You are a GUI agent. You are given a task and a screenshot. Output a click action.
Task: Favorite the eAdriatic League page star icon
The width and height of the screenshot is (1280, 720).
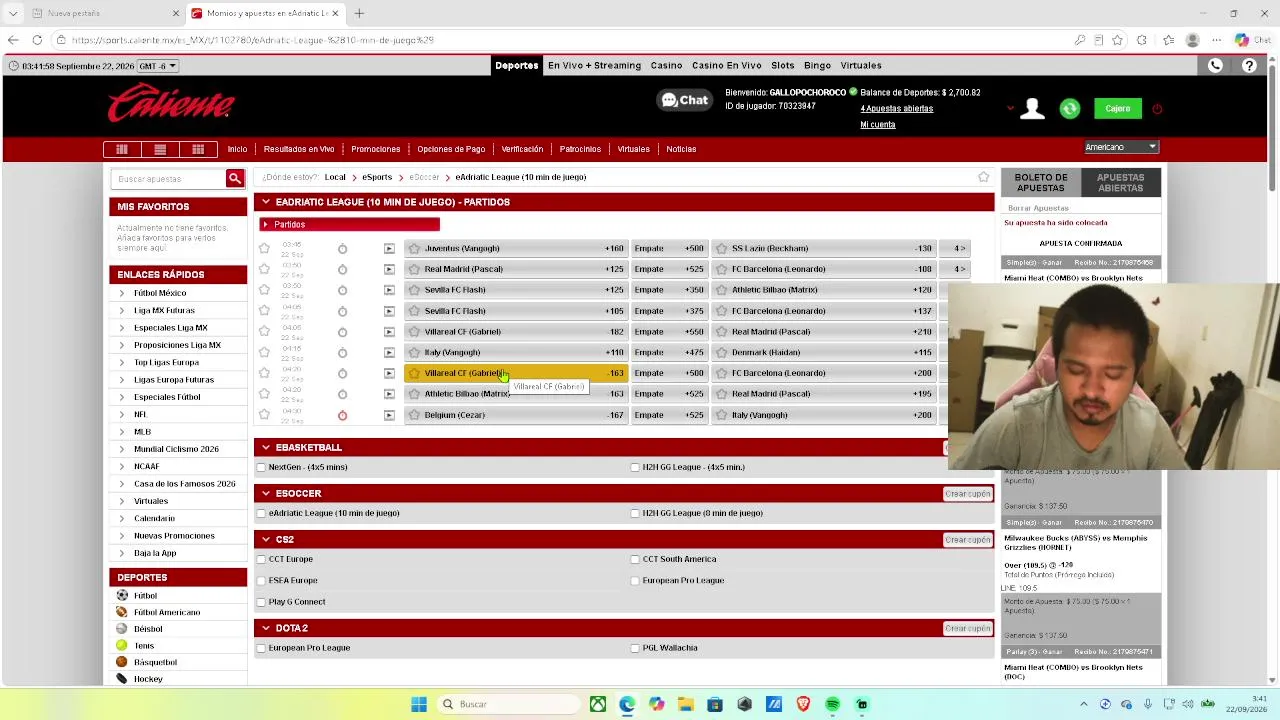coord(984,177)
